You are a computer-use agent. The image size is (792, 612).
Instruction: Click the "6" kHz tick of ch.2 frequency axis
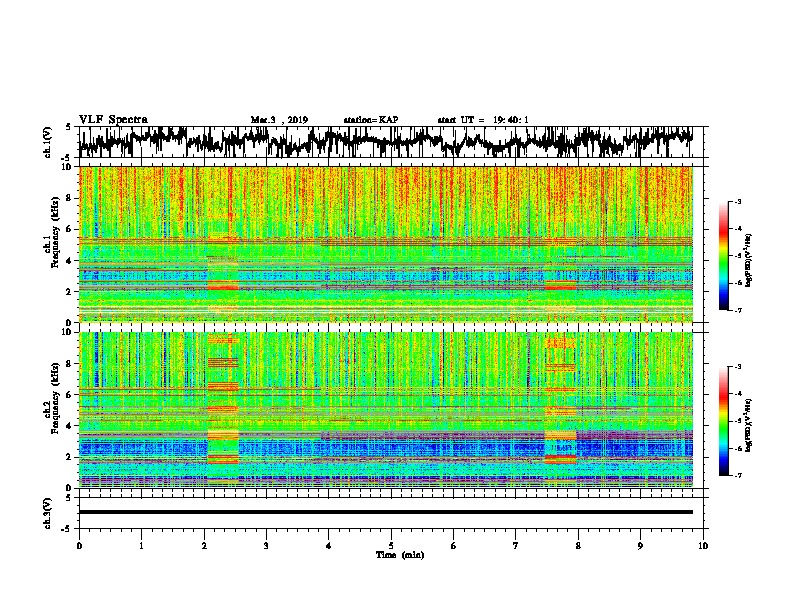(x=70, y=395)
